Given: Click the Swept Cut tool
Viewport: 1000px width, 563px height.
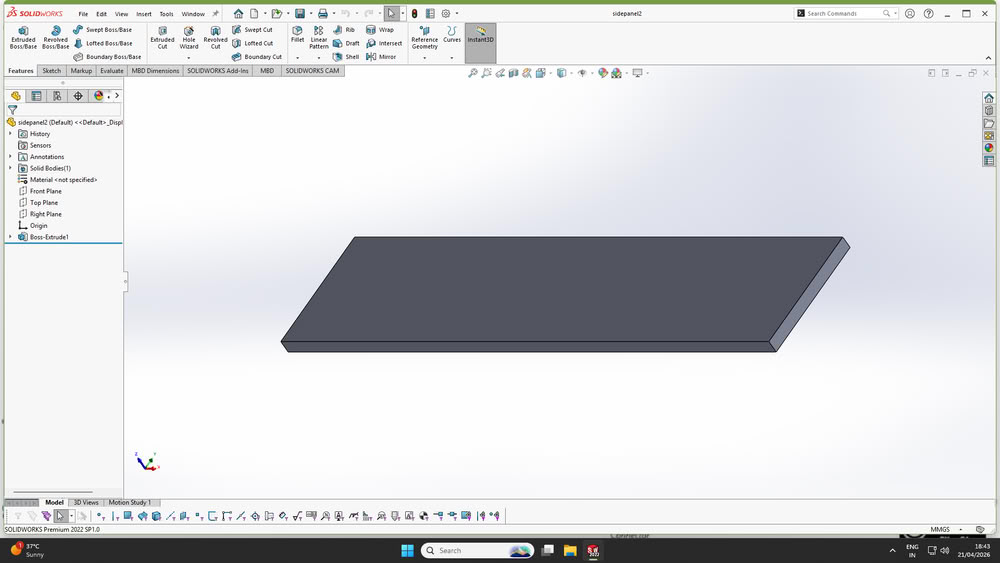Looking at the screenshot, I should point(252,30).
